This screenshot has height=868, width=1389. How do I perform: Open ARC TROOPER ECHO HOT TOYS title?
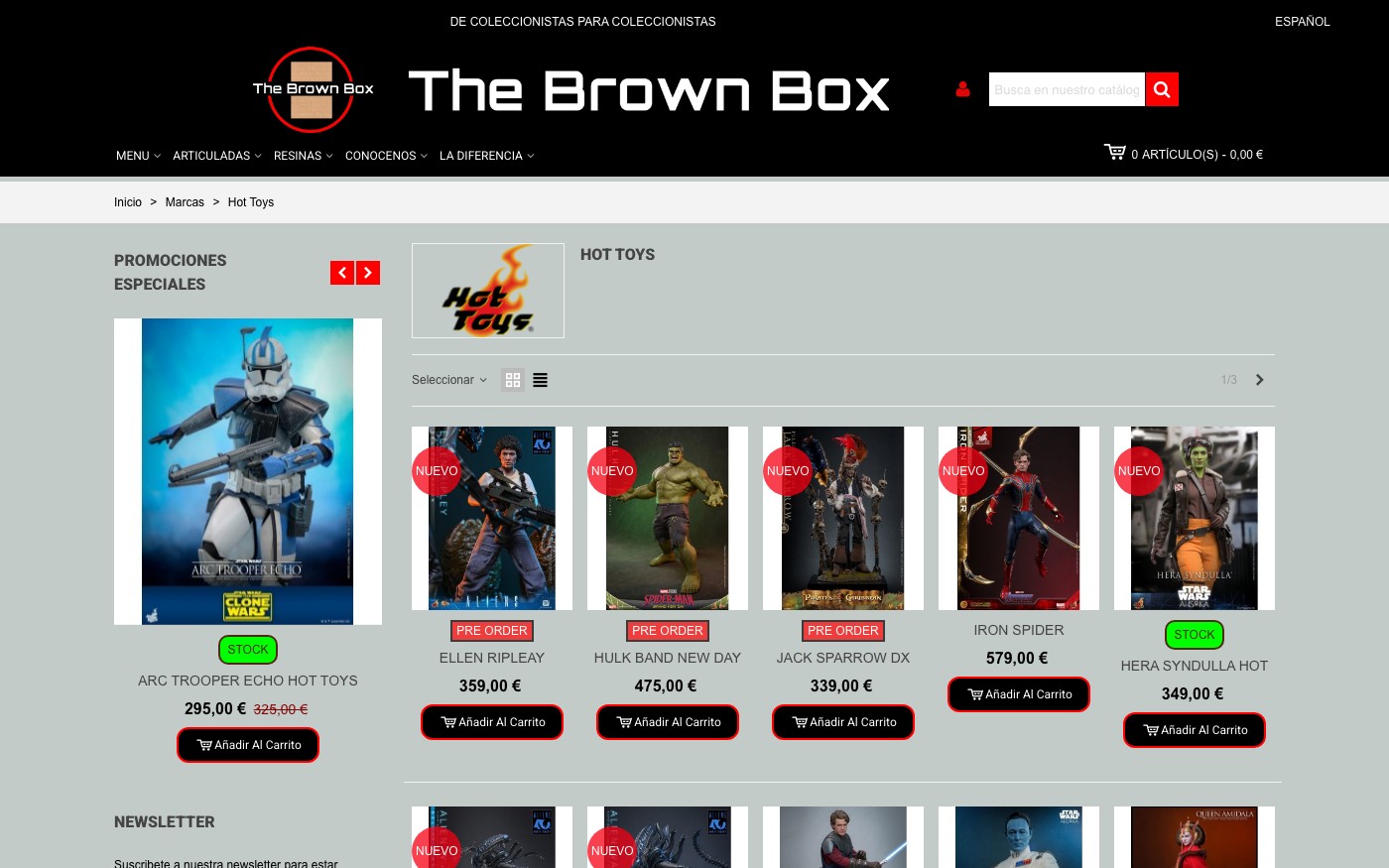pyautogui.click(x=248, y=681)
